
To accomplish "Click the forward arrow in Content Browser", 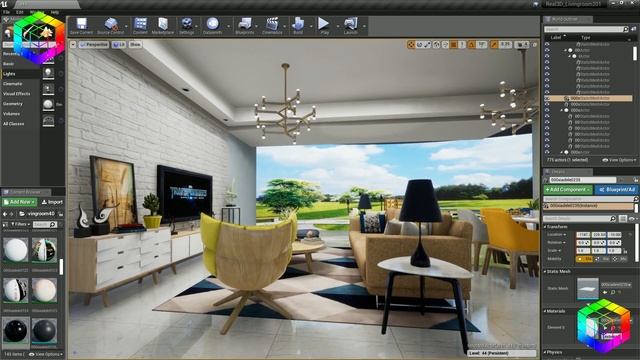I will [x=12, y=213].
